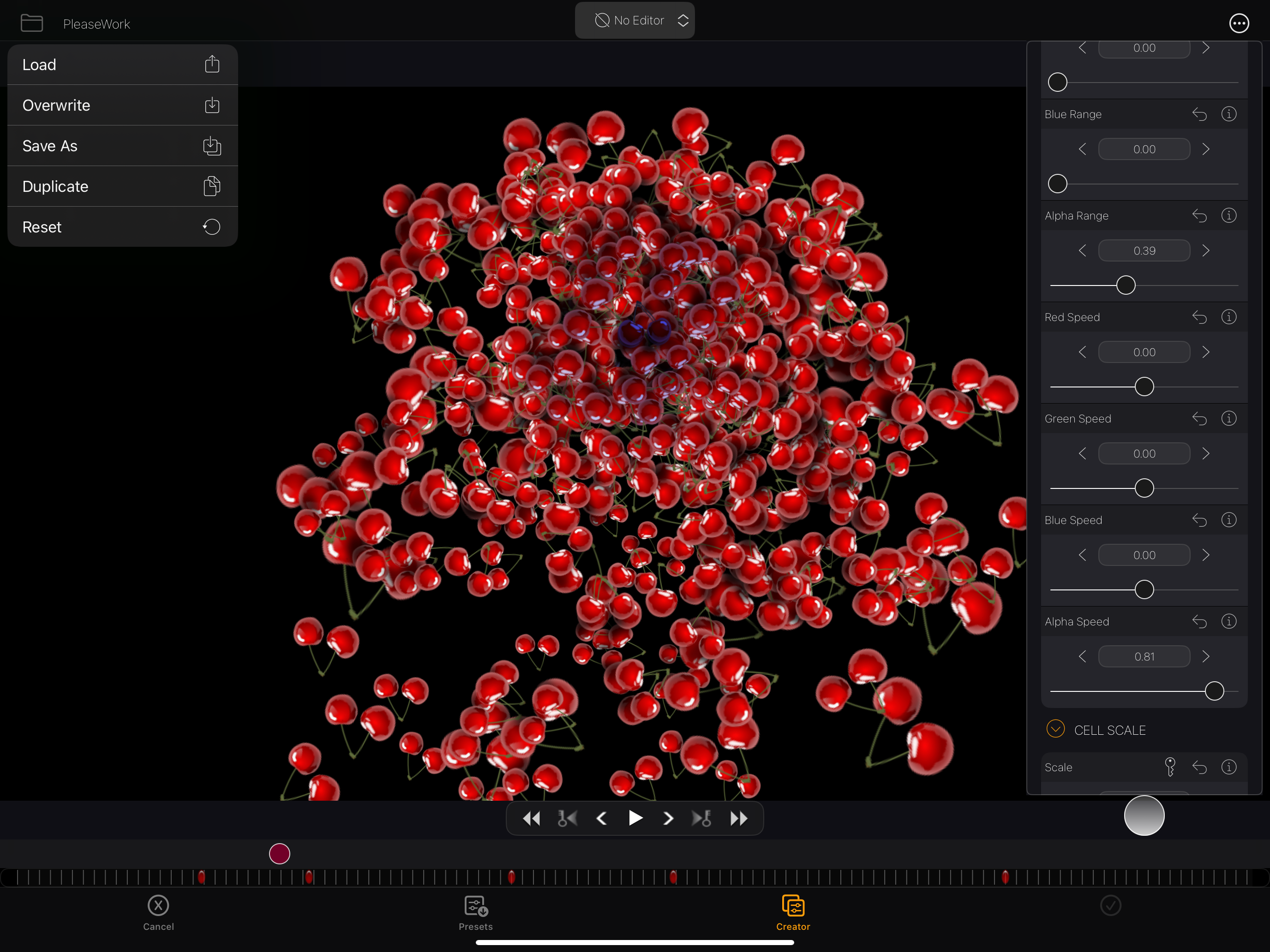Decrease the Green Speed value

coord(1082,454)
